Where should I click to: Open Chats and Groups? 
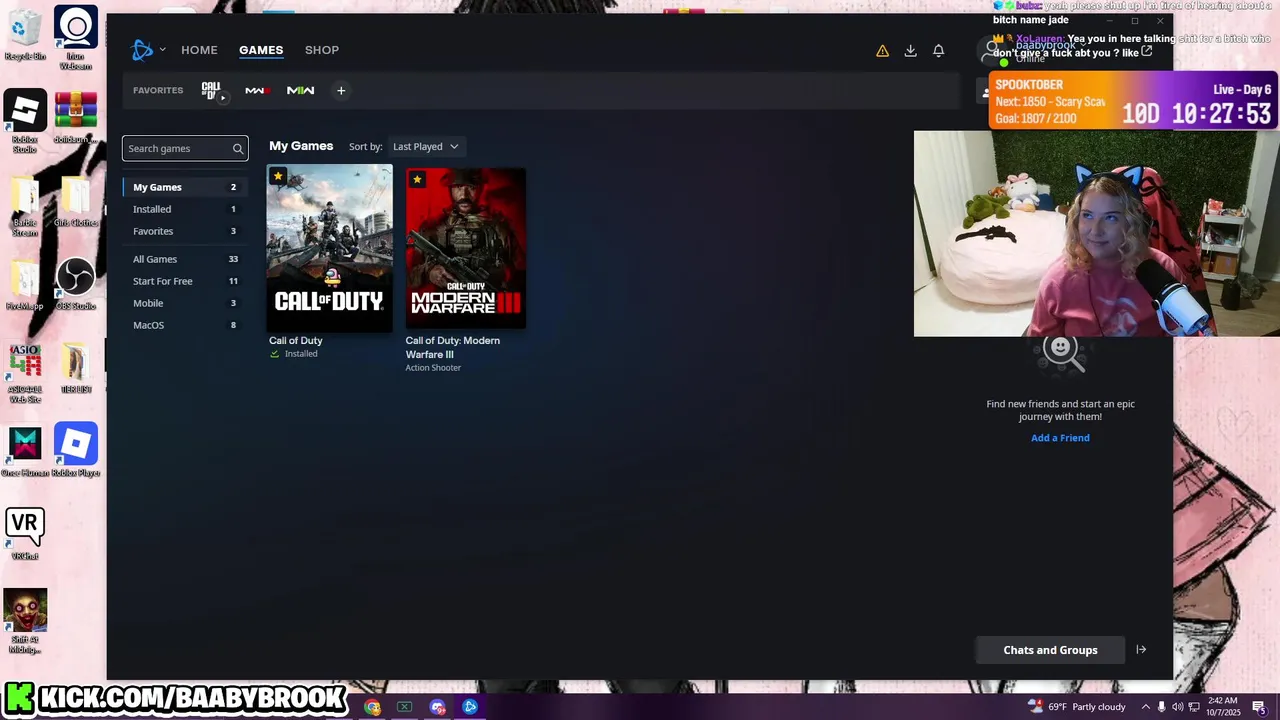[x=1050, y=650]
